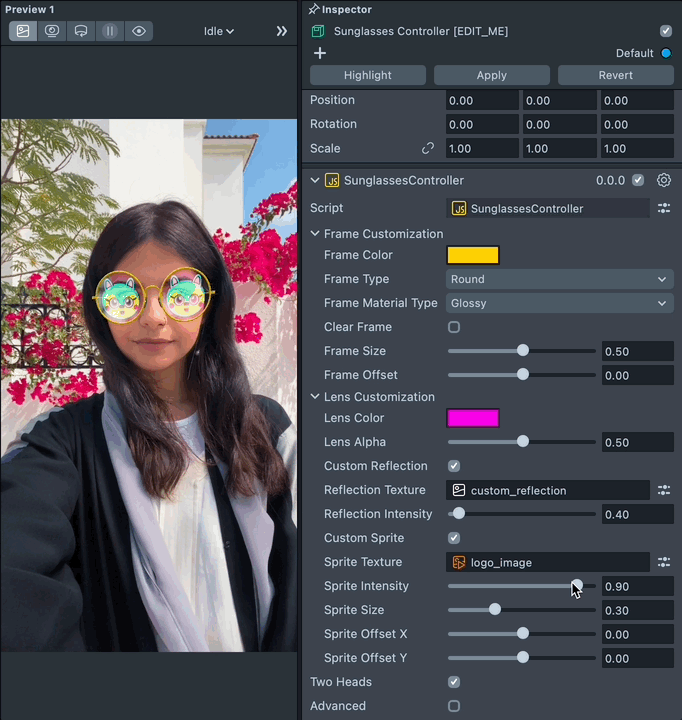Collapse the Lens Customization section
Image resolution: width=682 pixels, height=720 pixels.
(315, 397)
